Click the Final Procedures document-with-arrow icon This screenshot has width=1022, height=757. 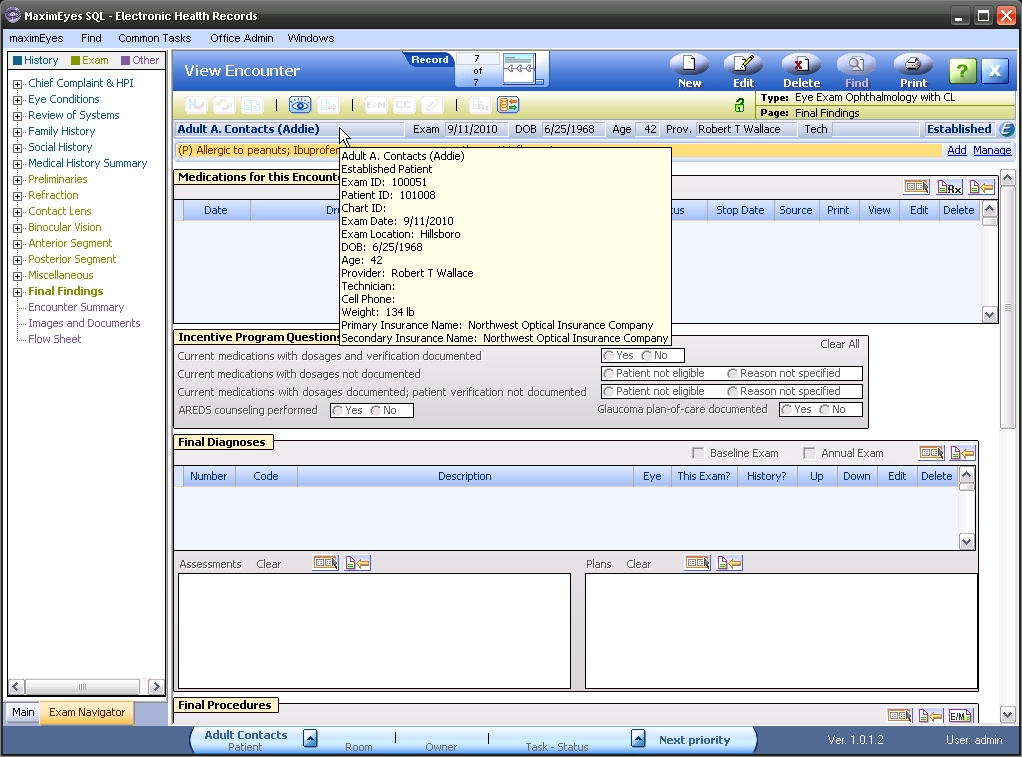[930, 715]
